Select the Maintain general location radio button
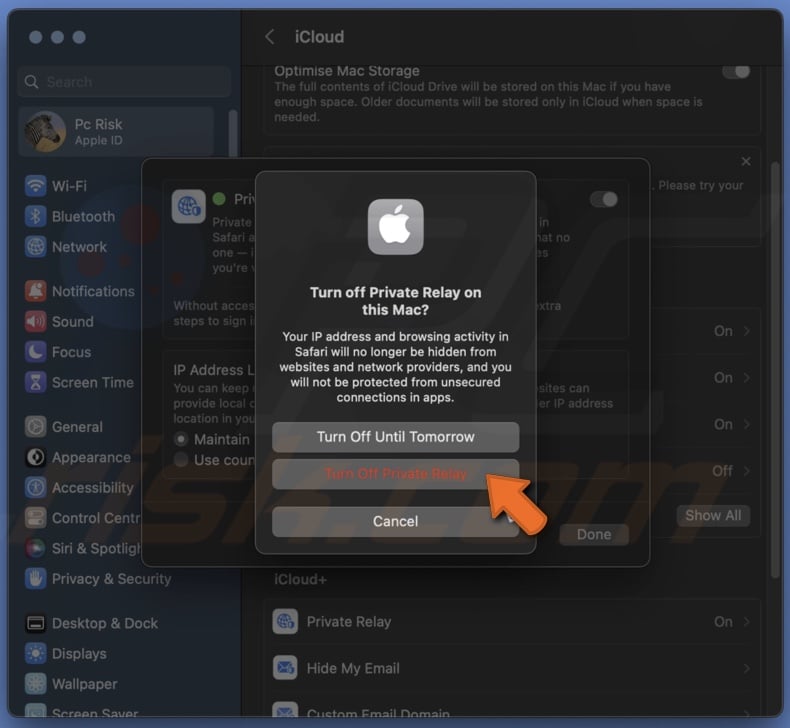This screenshot has height=728, width=790. pyautogui.click(x=181, y=439)
